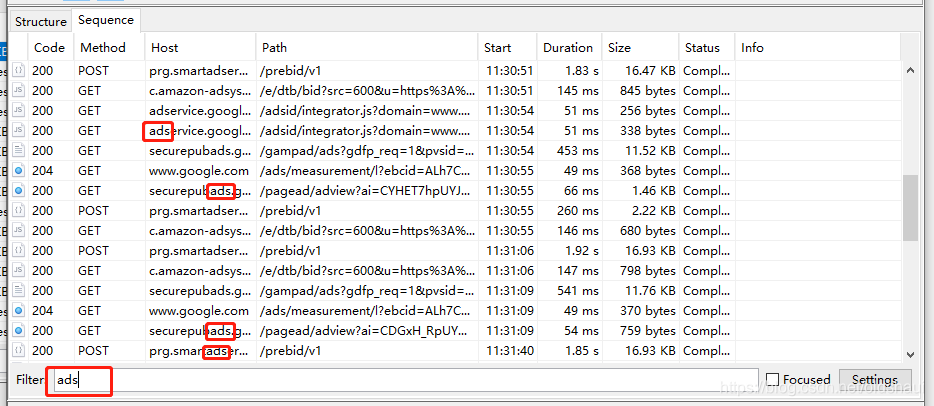This screenshot has height=406, width=934.
Task: Click the 338 bytes size cell
Action: point(640,130)
